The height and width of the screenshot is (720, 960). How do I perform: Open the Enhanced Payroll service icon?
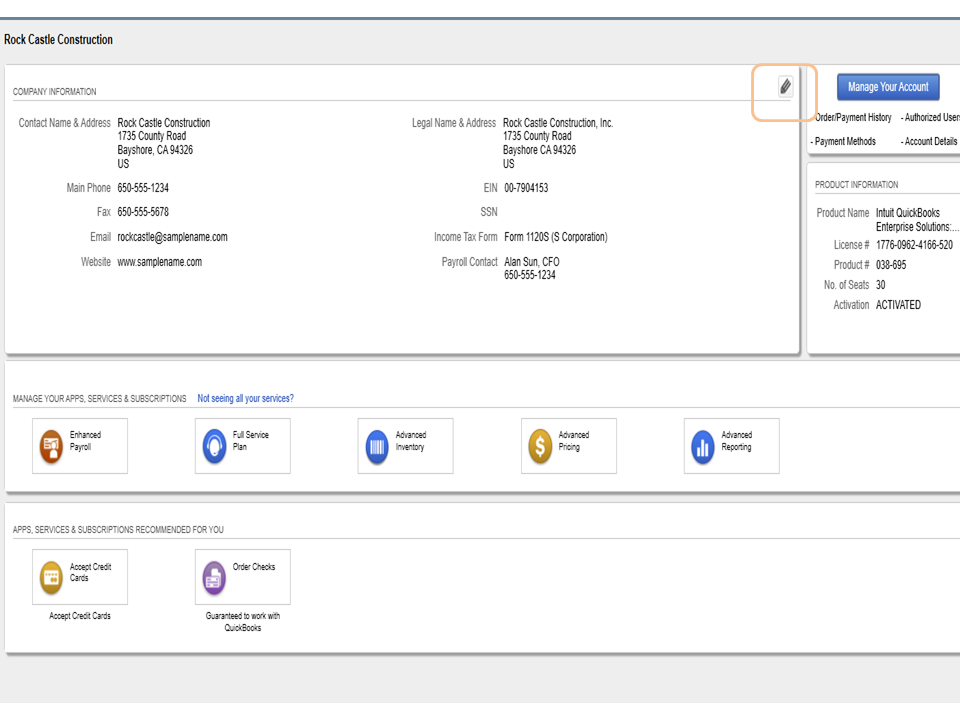tap(51, 446)
